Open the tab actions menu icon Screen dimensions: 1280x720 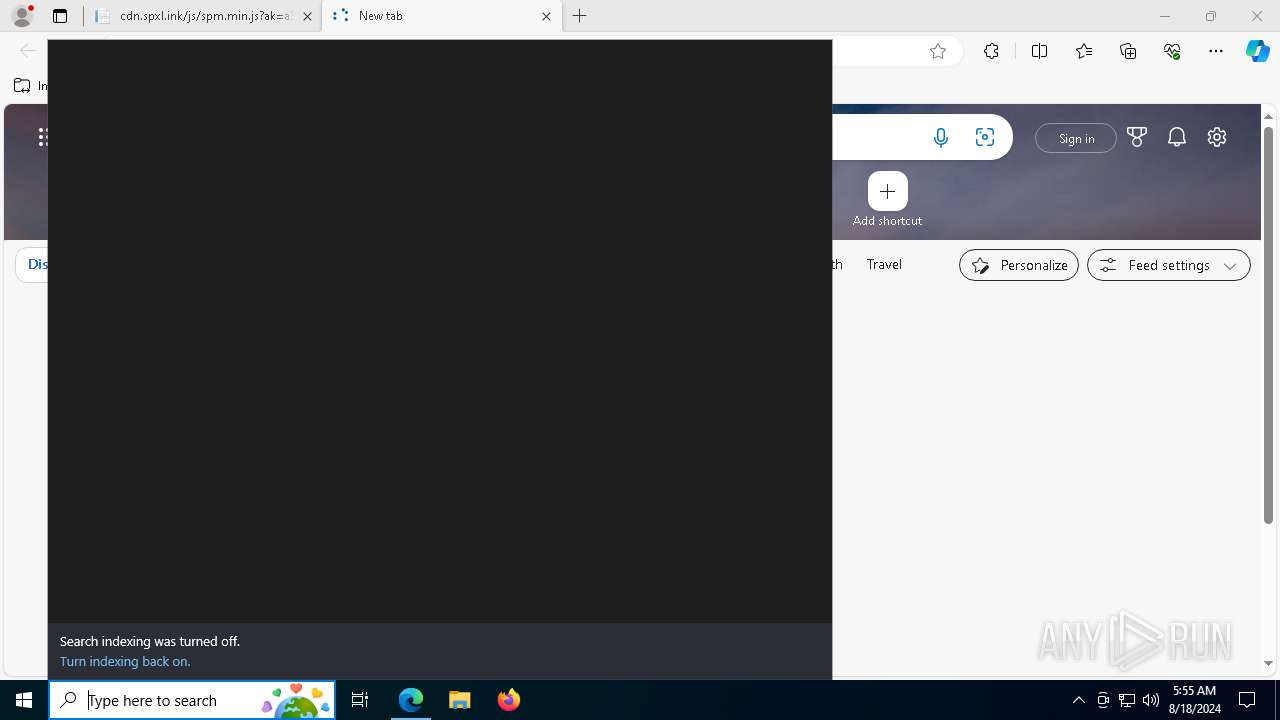point(60,16)
